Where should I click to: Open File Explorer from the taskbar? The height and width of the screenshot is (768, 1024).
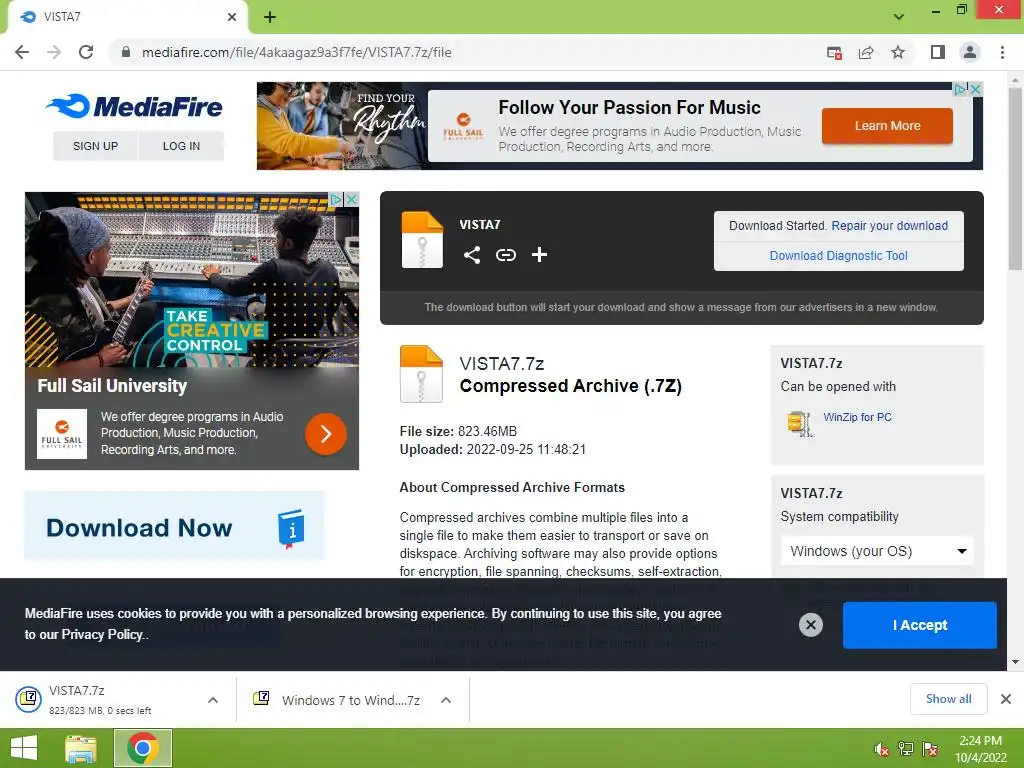click(x=80, y=748)
